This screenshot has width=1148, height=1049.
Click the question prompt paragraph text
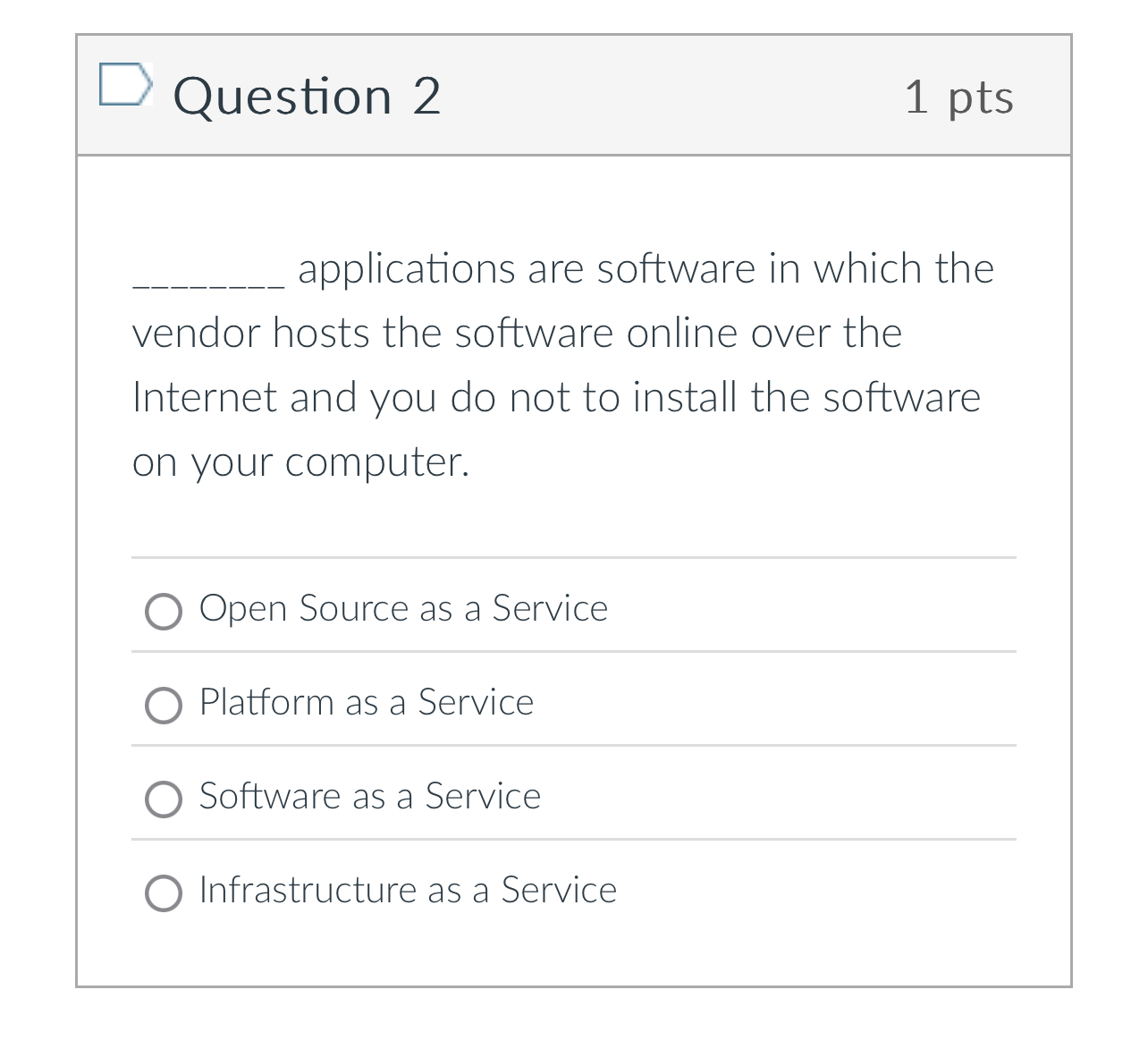pos(554,365)
